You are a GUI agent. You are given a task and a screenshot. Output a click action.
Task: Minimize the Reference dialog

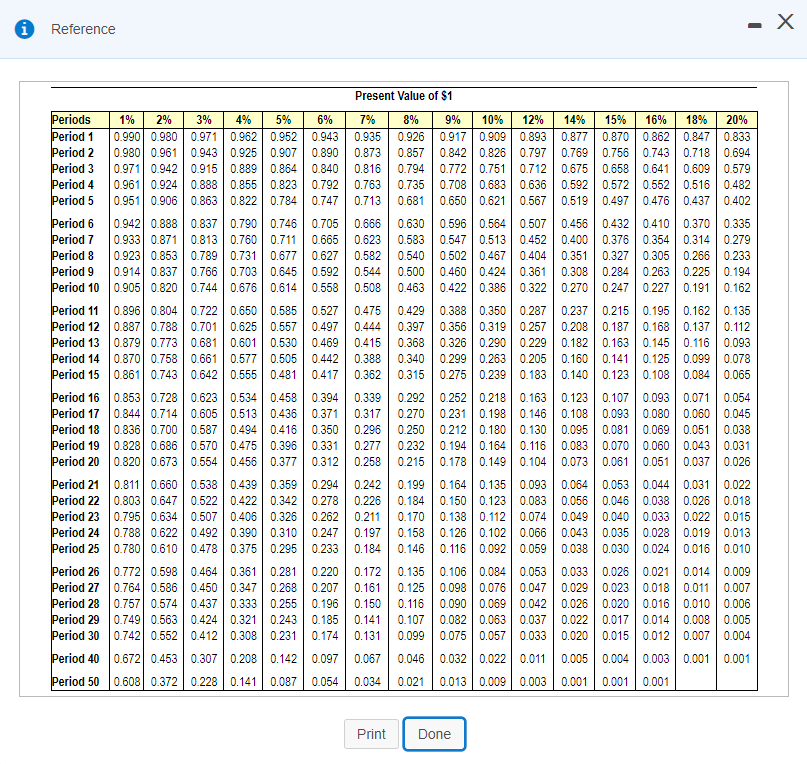coord(755,25)
